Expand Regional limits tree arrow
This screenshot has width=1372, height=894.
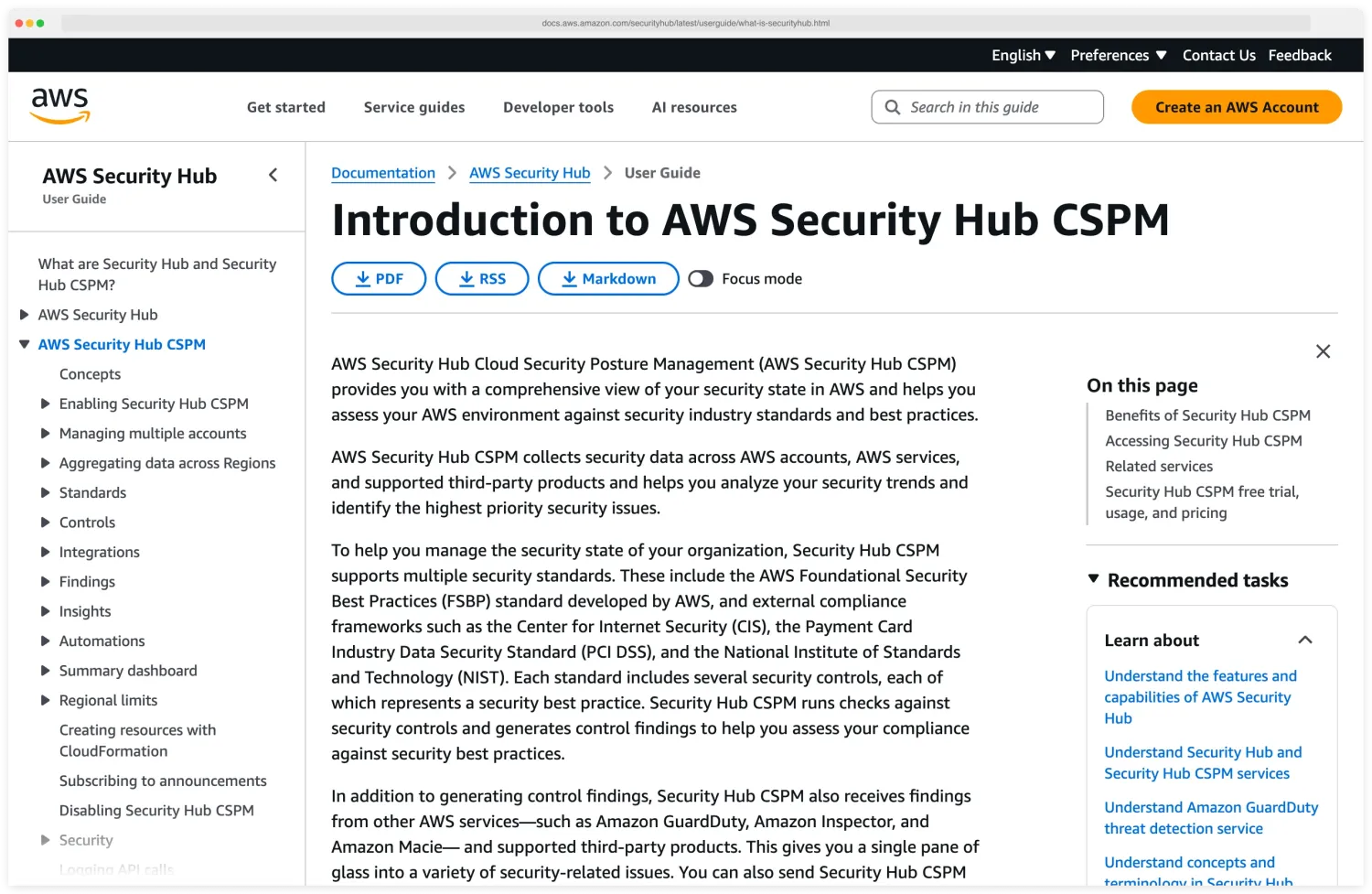pos(46,700)
